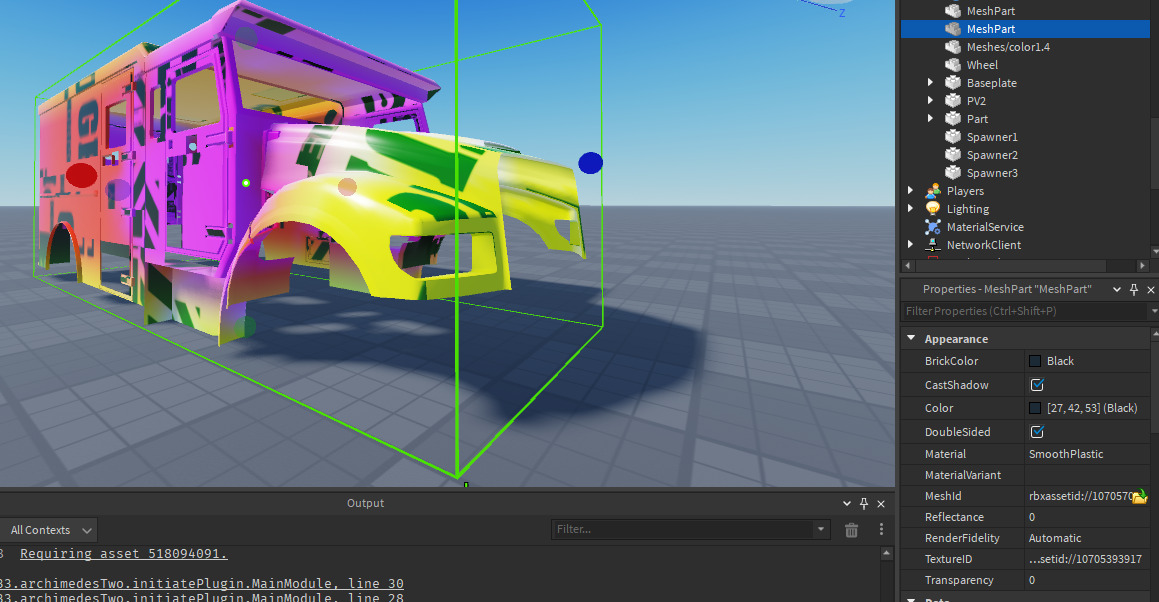Viewport: 1159px width, 602px height.
Task: Collapse the Appearance property section
Action: (911, 338)
